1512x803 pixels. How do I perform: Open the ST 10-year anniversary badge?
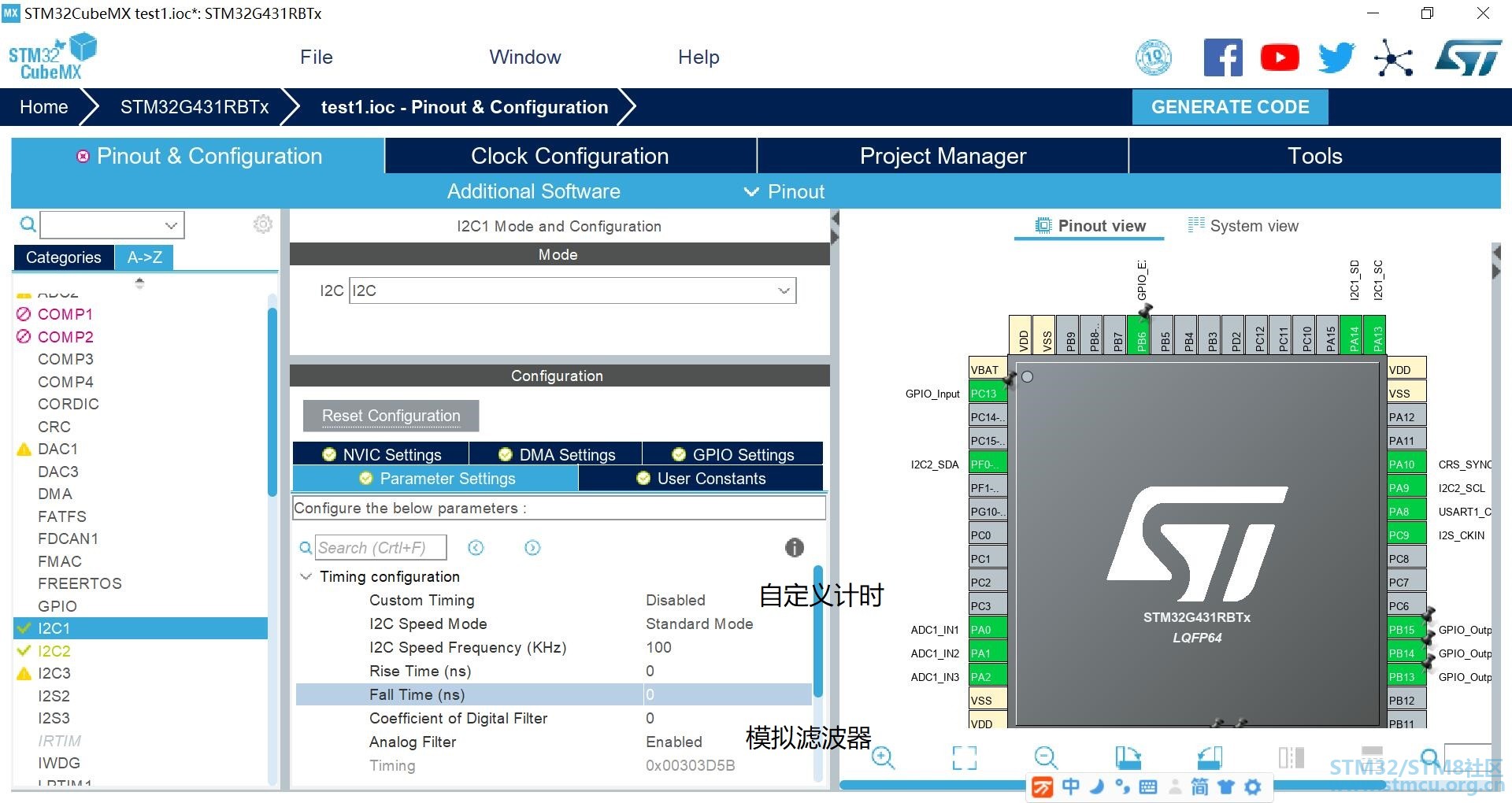point(1154,57)
